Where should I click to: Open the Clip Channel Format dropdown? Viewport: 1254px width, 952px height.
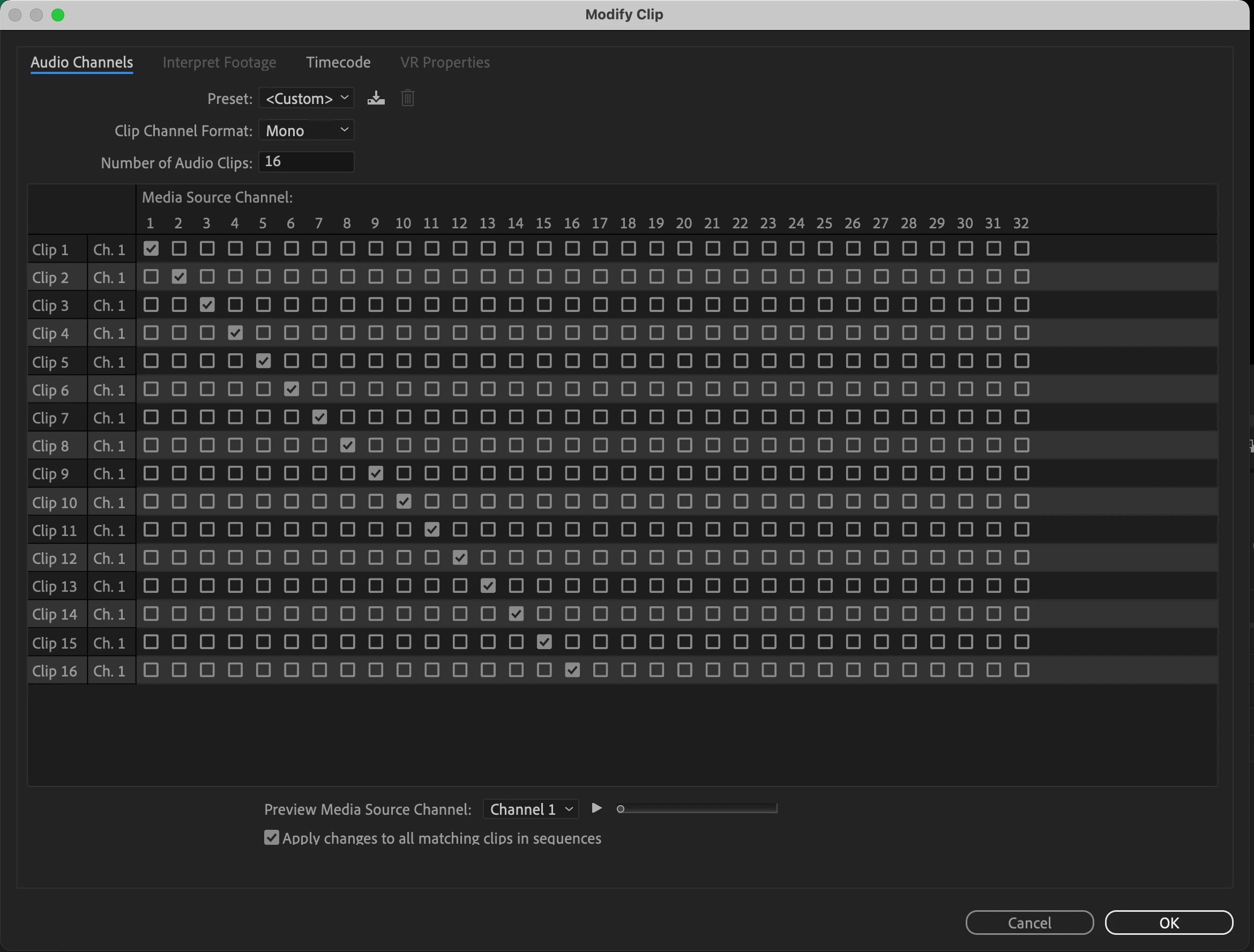point(307,130)
